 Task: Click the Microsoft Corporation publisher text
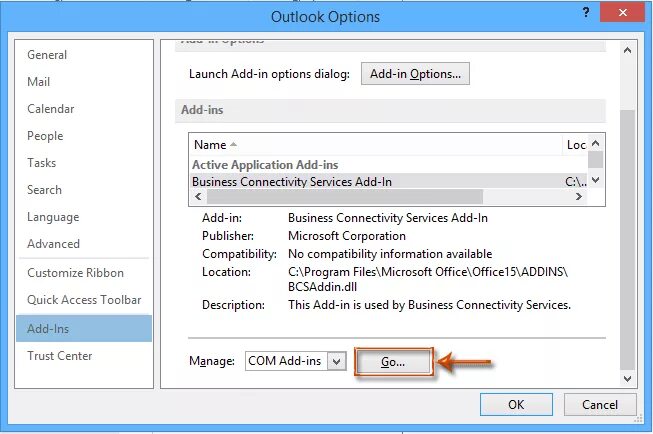pos(347,236)
